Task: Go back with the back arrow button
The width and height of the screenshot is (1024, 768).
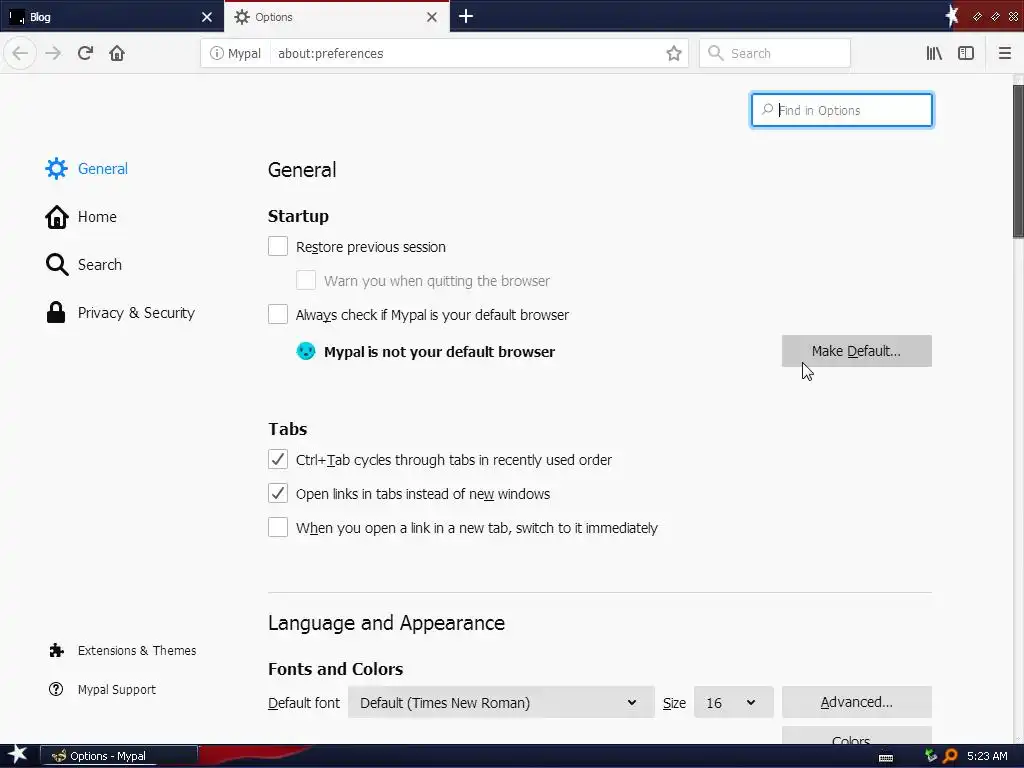Action: (x=20, y=53)
